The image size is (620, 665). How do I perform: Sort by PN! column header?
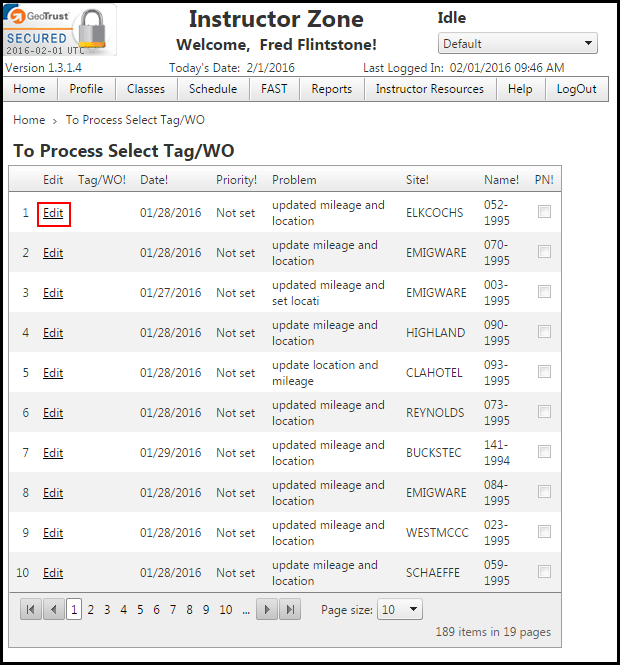click(544, 180)
